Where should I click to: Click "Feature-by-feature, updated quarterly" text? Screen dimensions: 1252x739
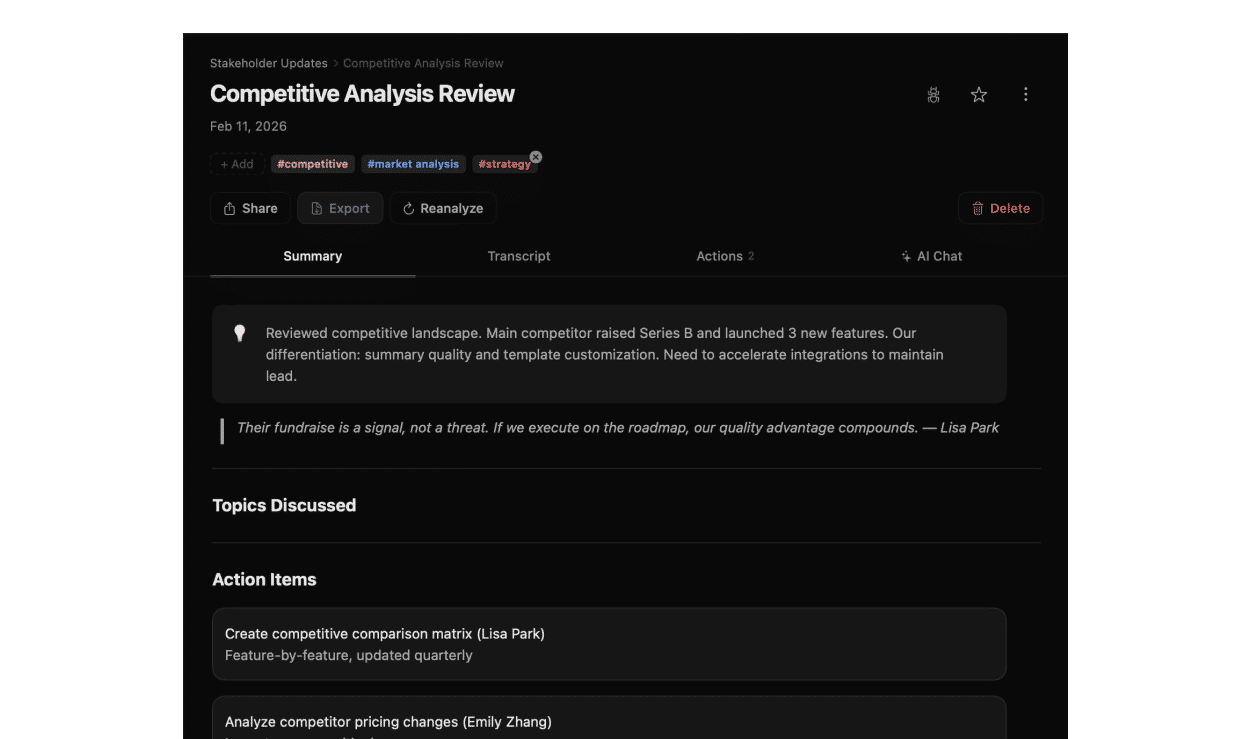(349, 656)
